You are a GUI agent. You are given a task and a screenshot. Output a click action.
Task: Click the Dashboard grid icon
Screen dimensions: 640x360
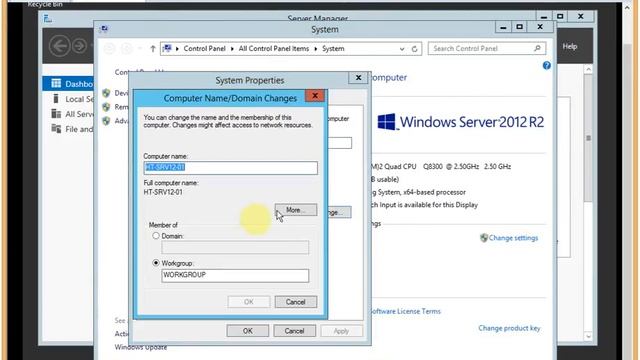click(56, 84)
